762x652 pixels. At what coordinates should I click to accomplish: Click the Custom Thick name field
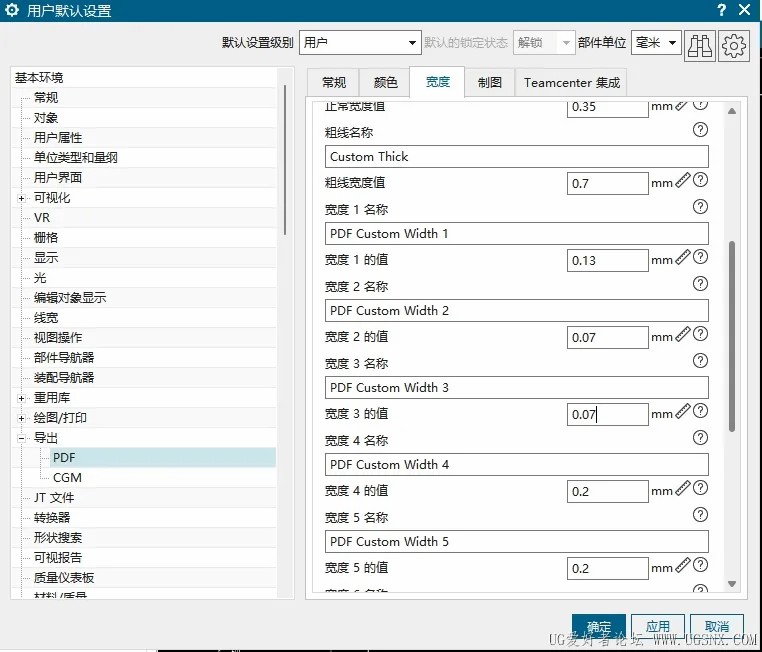click(x=517, y=157)
